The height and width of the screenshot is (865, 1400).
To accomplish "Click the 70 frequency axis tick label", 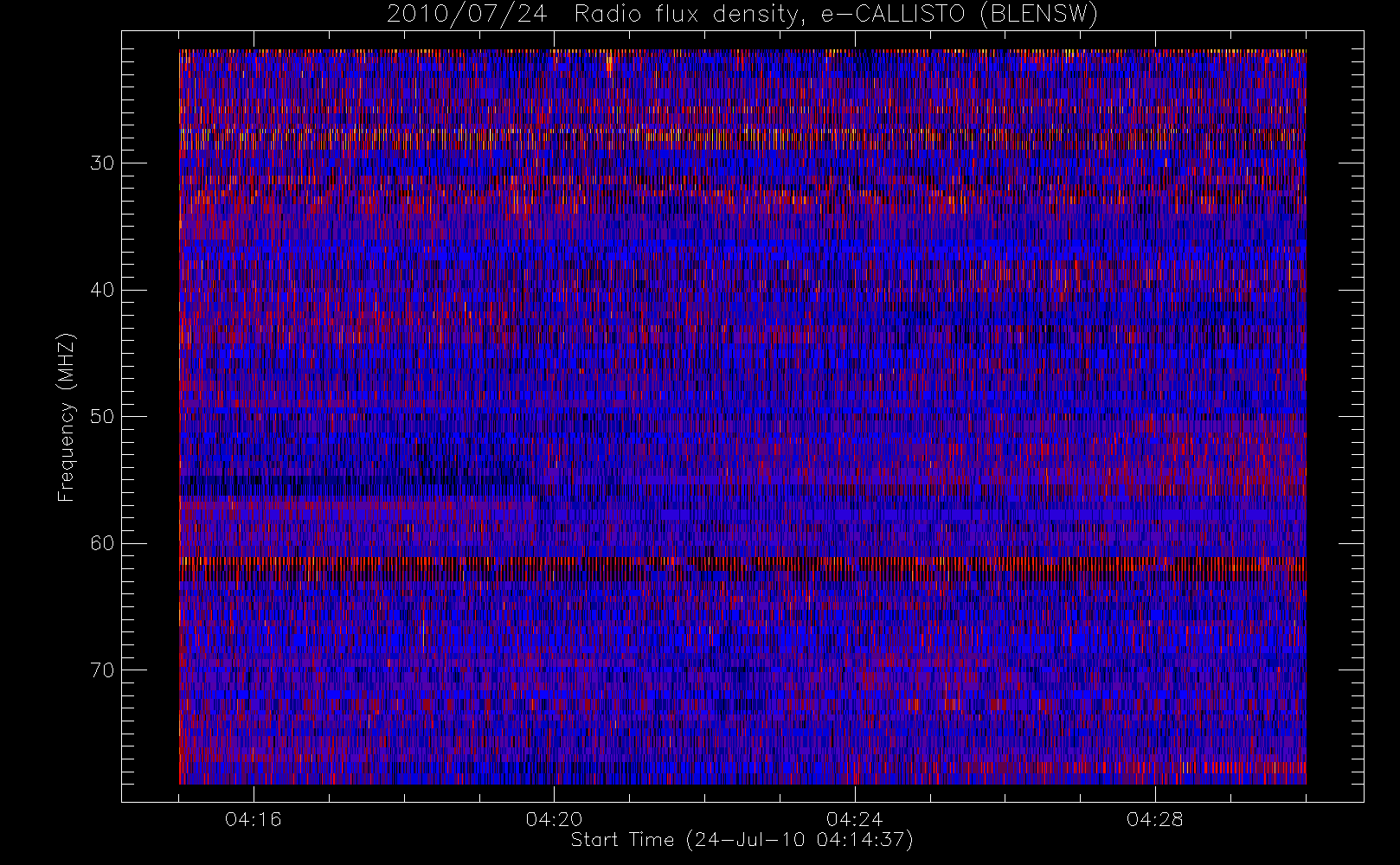I will [x=102, y=670].
